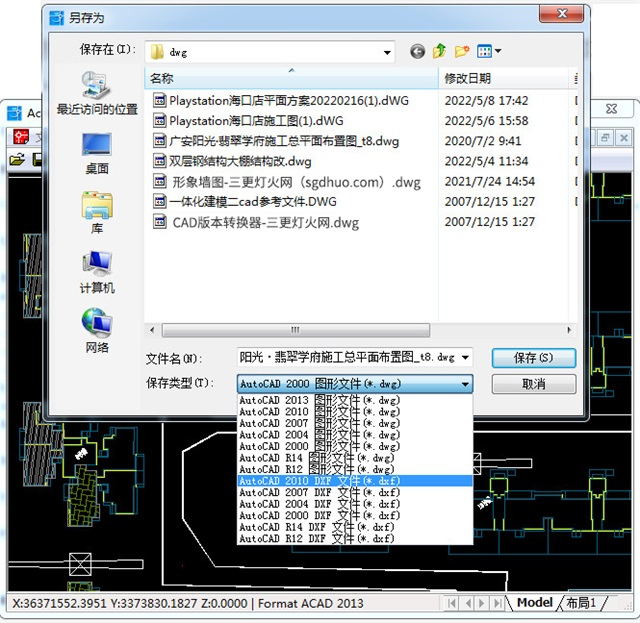Choose AutoCAD R12 DXF 文件 (*.dxf)
The height and width of the screenshot is (623, 640).
click(x=355, y=539)
